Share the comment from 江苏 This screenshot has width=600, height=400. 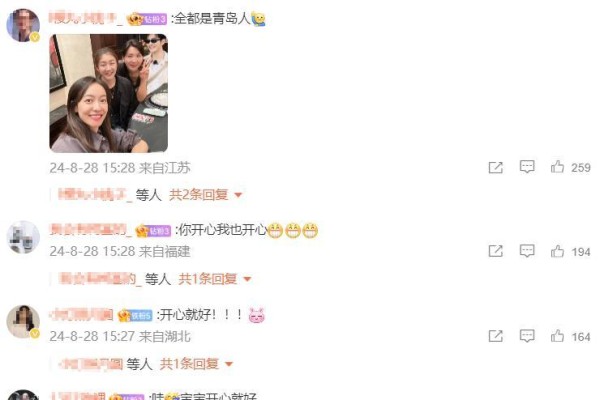[x=496, y=167]
